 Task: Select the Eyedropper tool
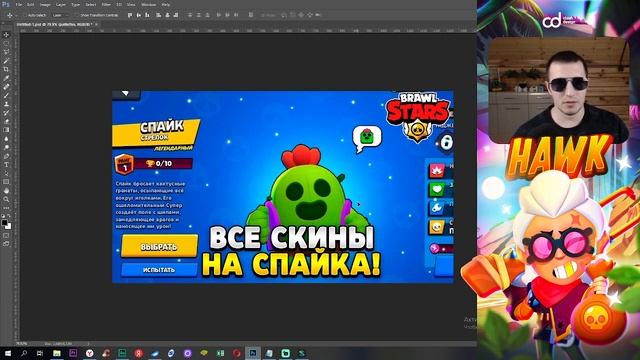tap(7, 78)
